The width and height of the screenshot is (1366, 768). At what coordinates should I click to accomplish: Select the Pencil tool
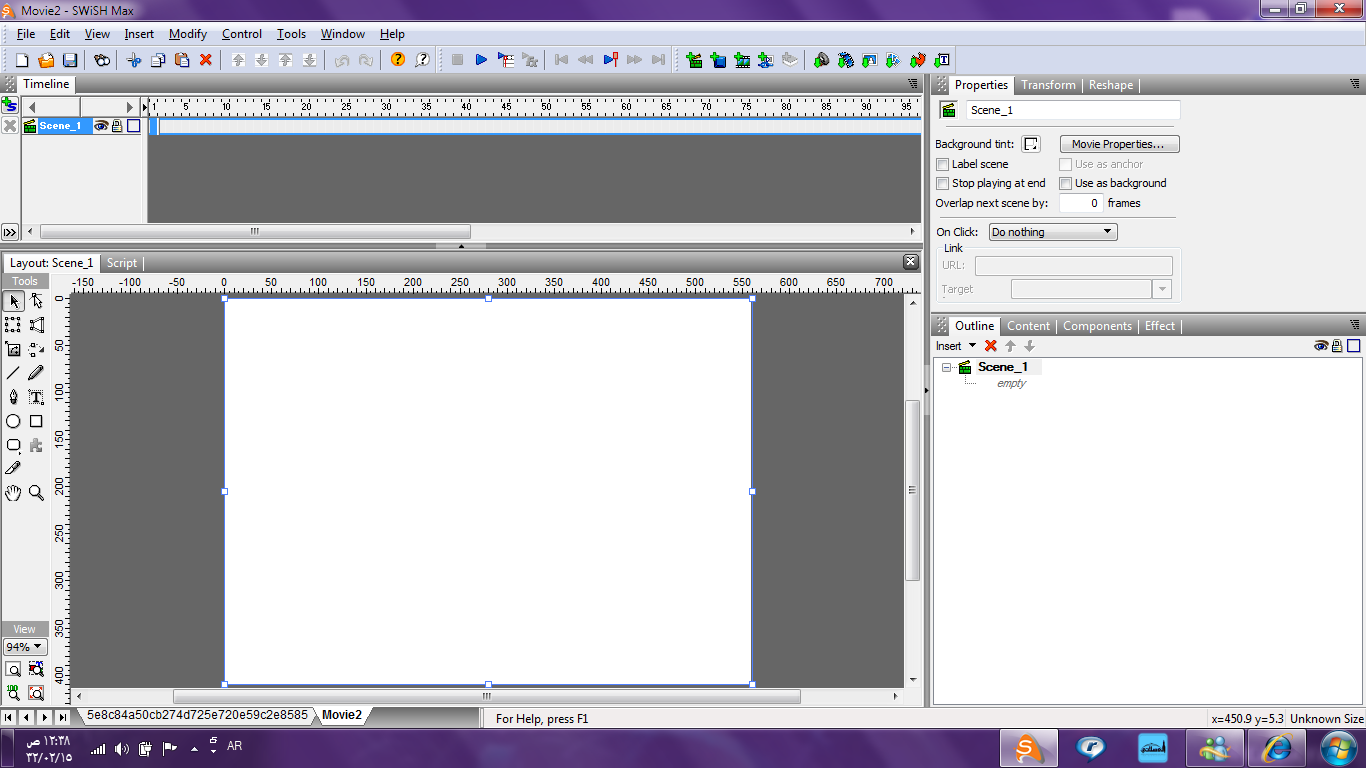pos(36,373)
